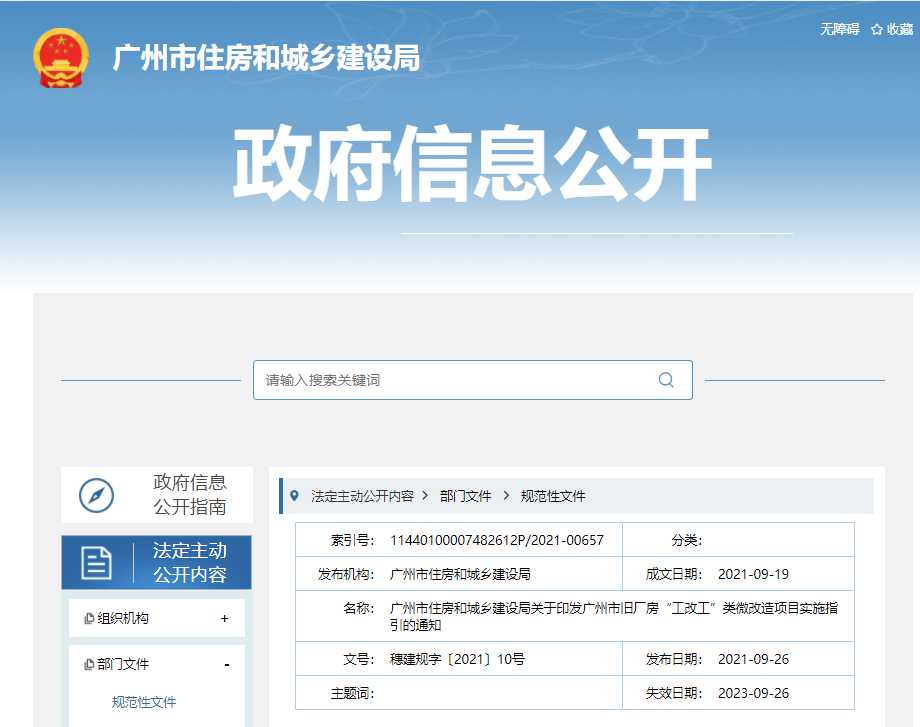The height and width of the screenshot is (727, 920).
Task: Click breadcrumb link 规范性文件
Action: [x=553, y=496]
